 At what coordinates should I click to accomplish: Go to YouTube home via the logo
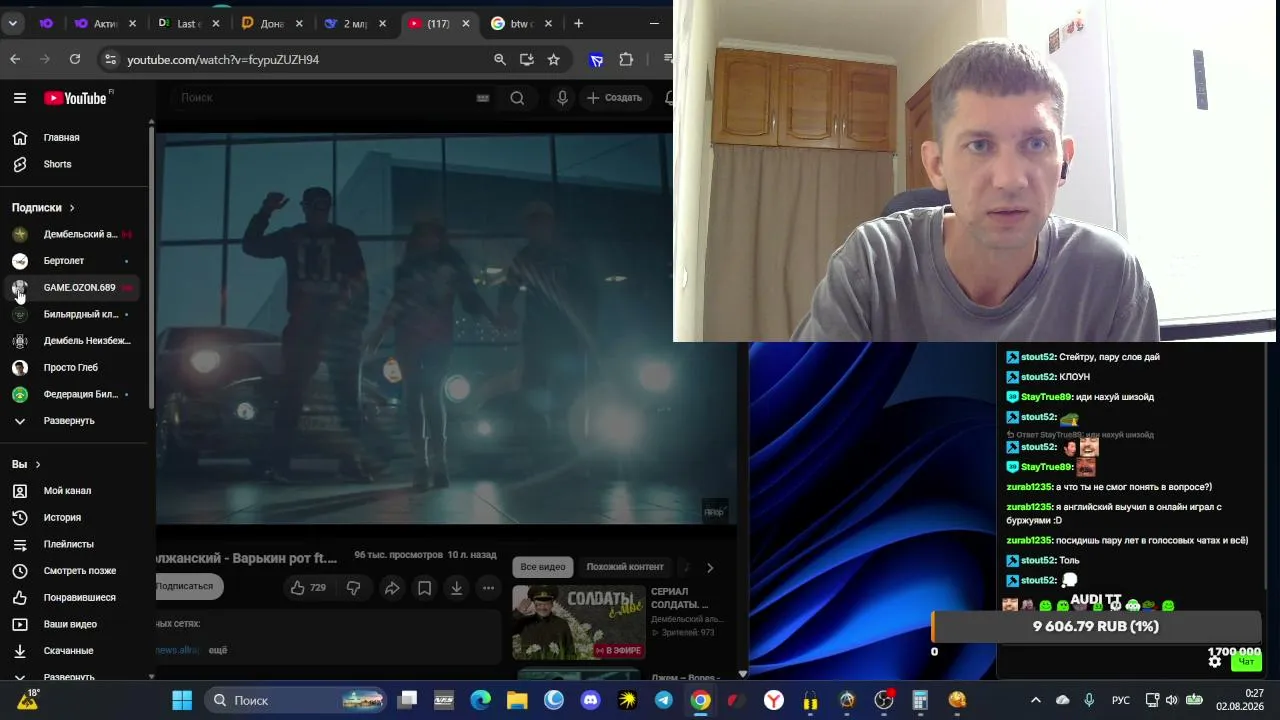(x=75, y=98)
